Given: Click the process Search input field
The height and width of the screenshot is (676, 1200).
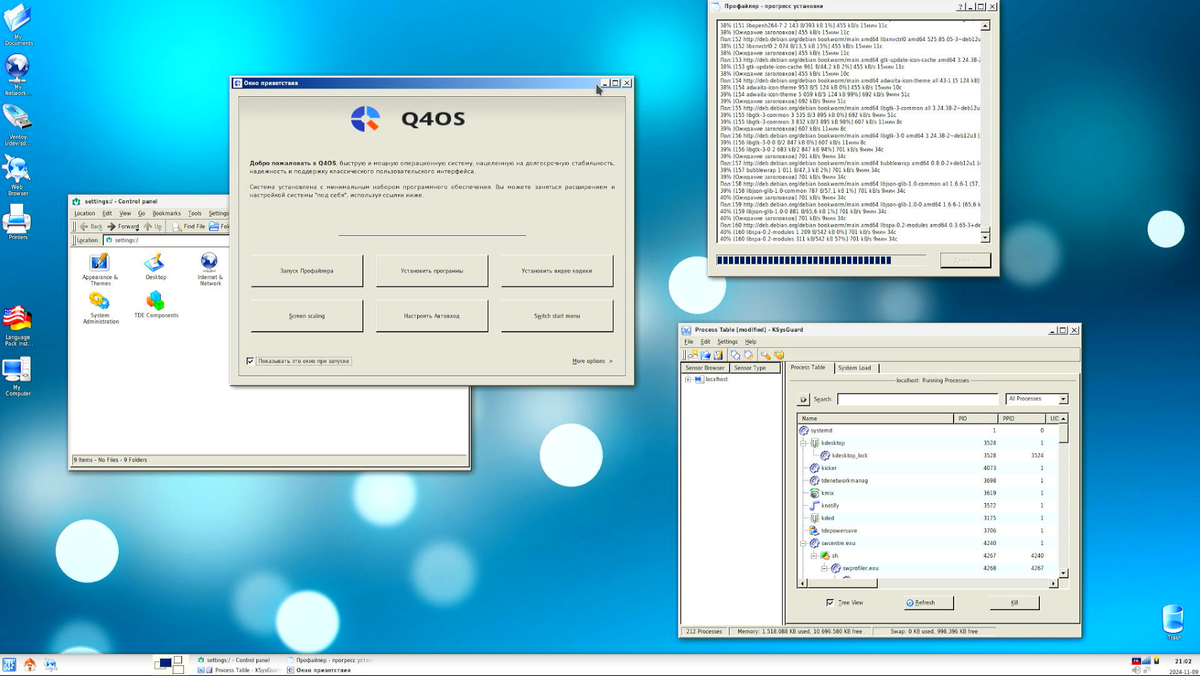Looking at the screenshot, I should (x=910, y=398).
